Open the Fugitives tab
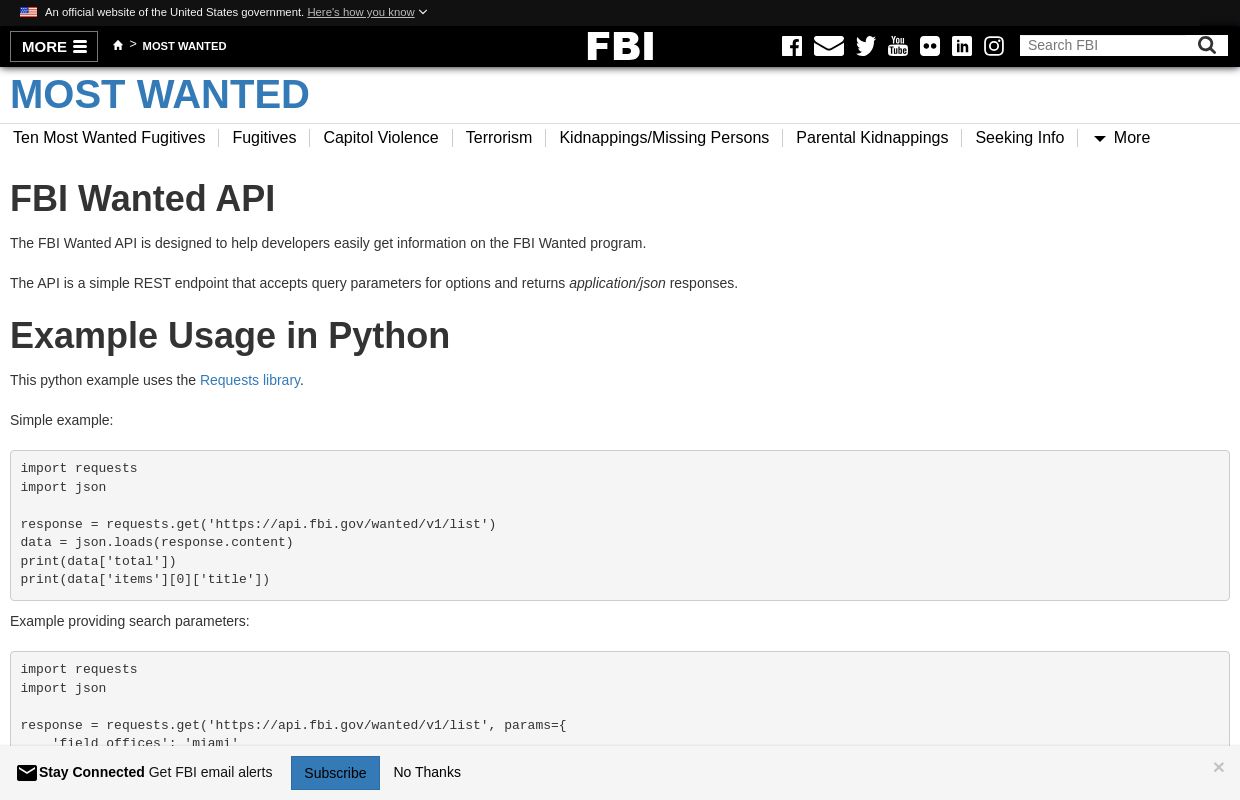Viewport: 1240px width, 800px height. [x=264, y=138]
